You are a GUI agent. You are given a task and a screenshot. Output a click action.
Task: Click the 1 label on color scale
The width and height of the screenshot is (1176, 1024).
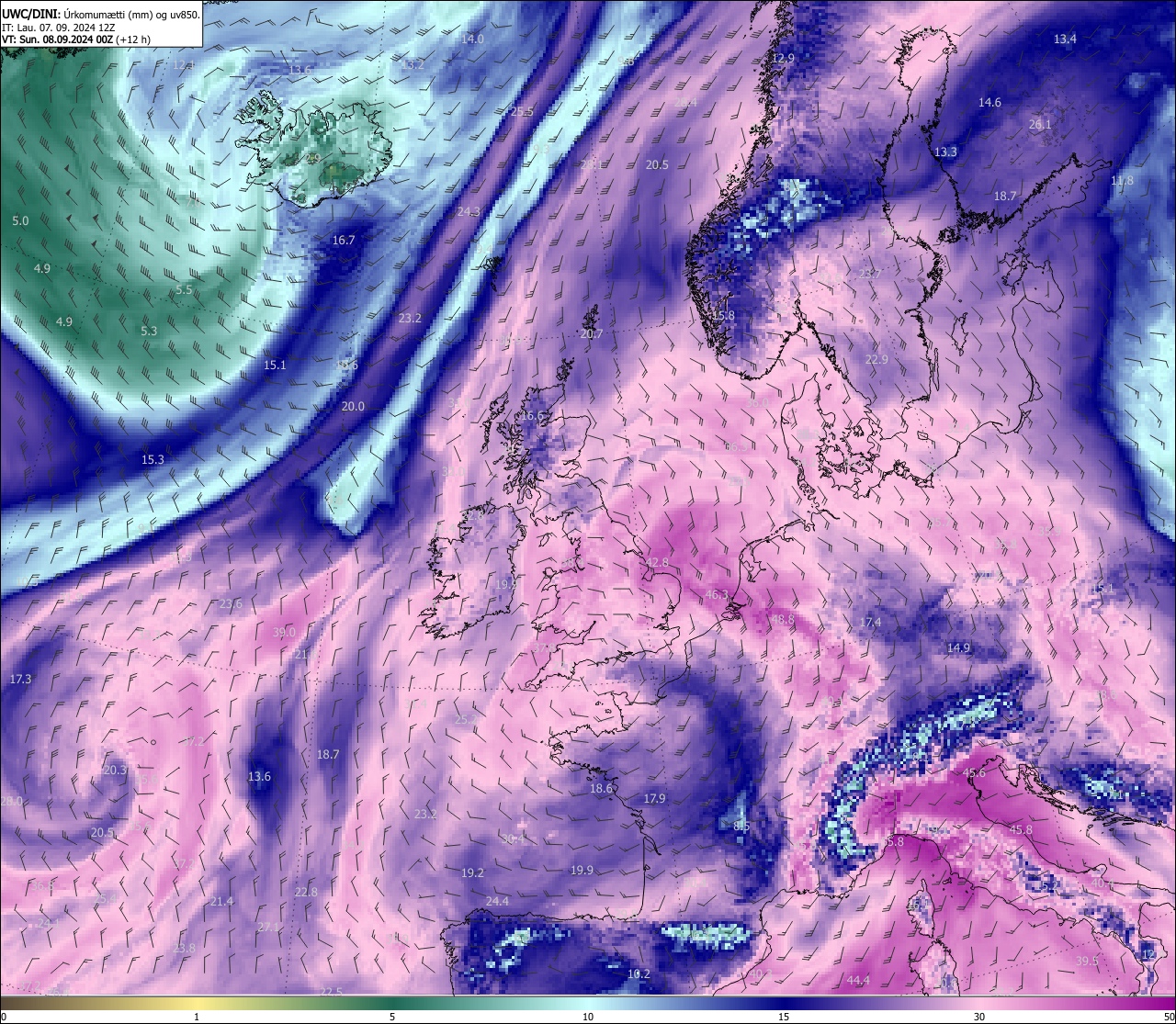197,1017
